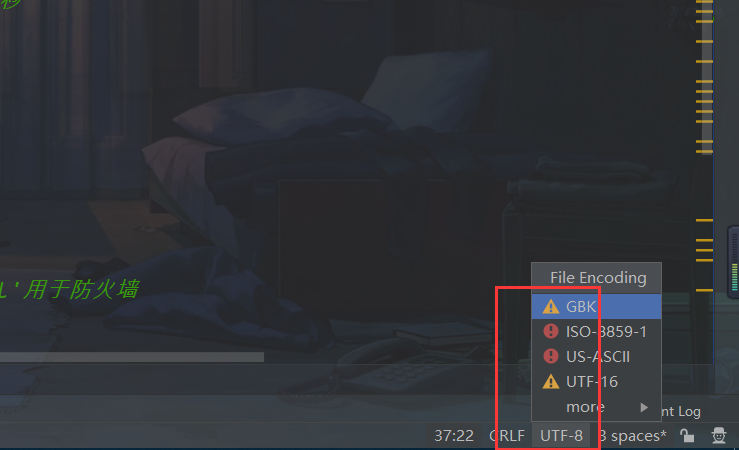The width and height of the screenshot is (739, 450).
Task: Expand the more encodings submenu arrow
Action: click(x=644, y=407)
